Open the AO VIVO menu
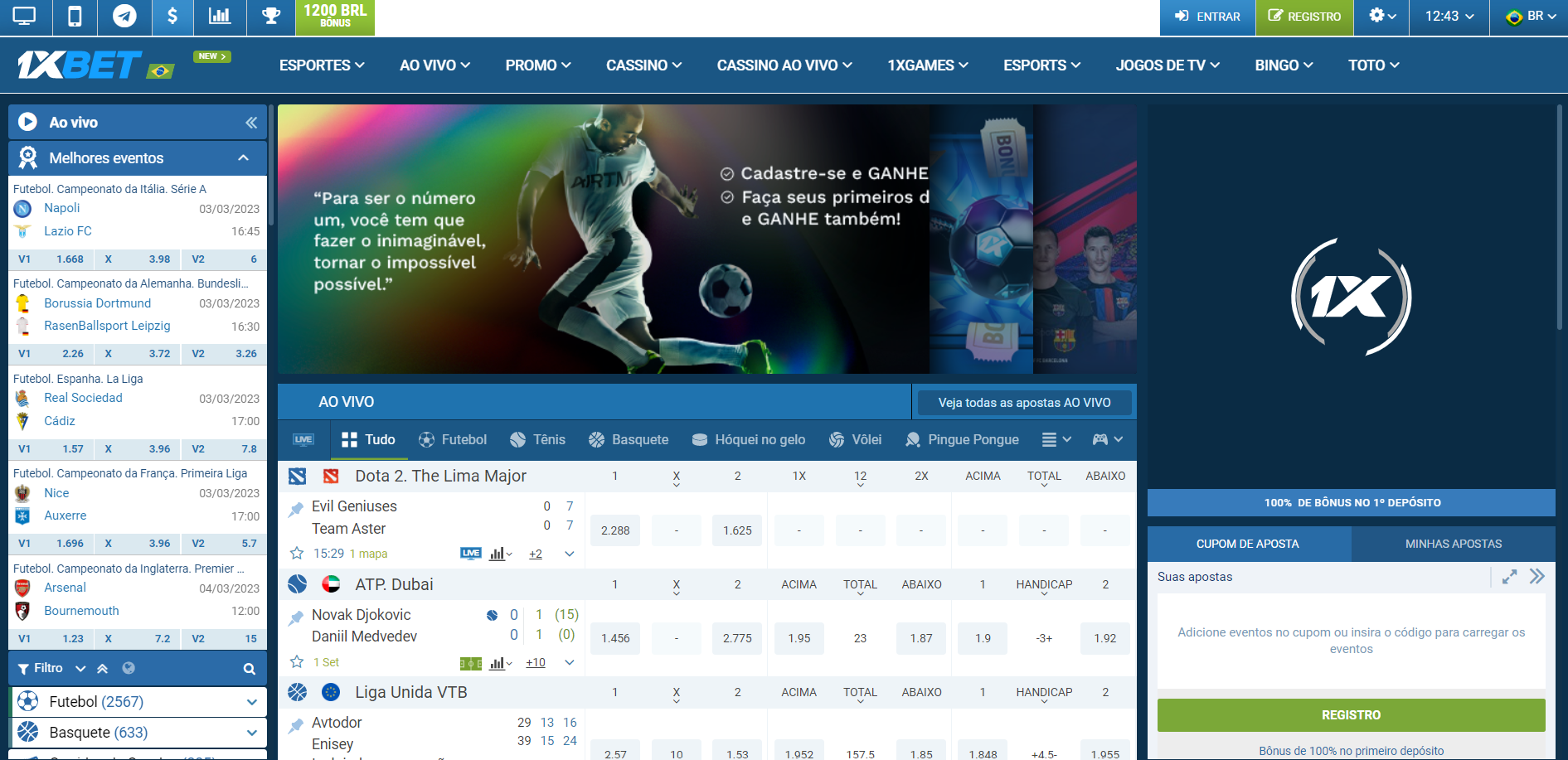 click(x=434, y=65)
